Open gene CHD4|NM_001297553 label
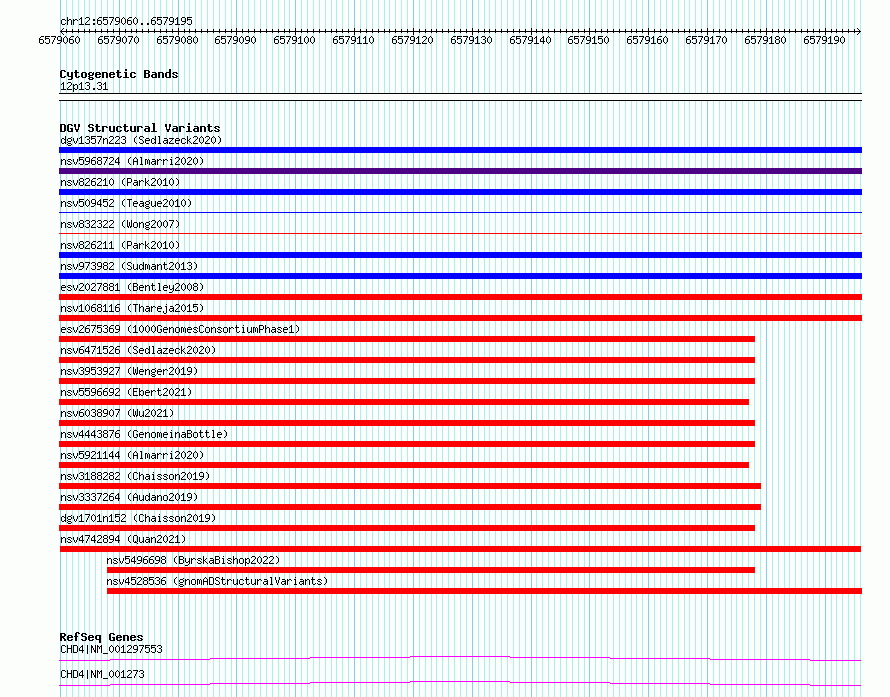 pyautogui.click(x=111, y=649)
